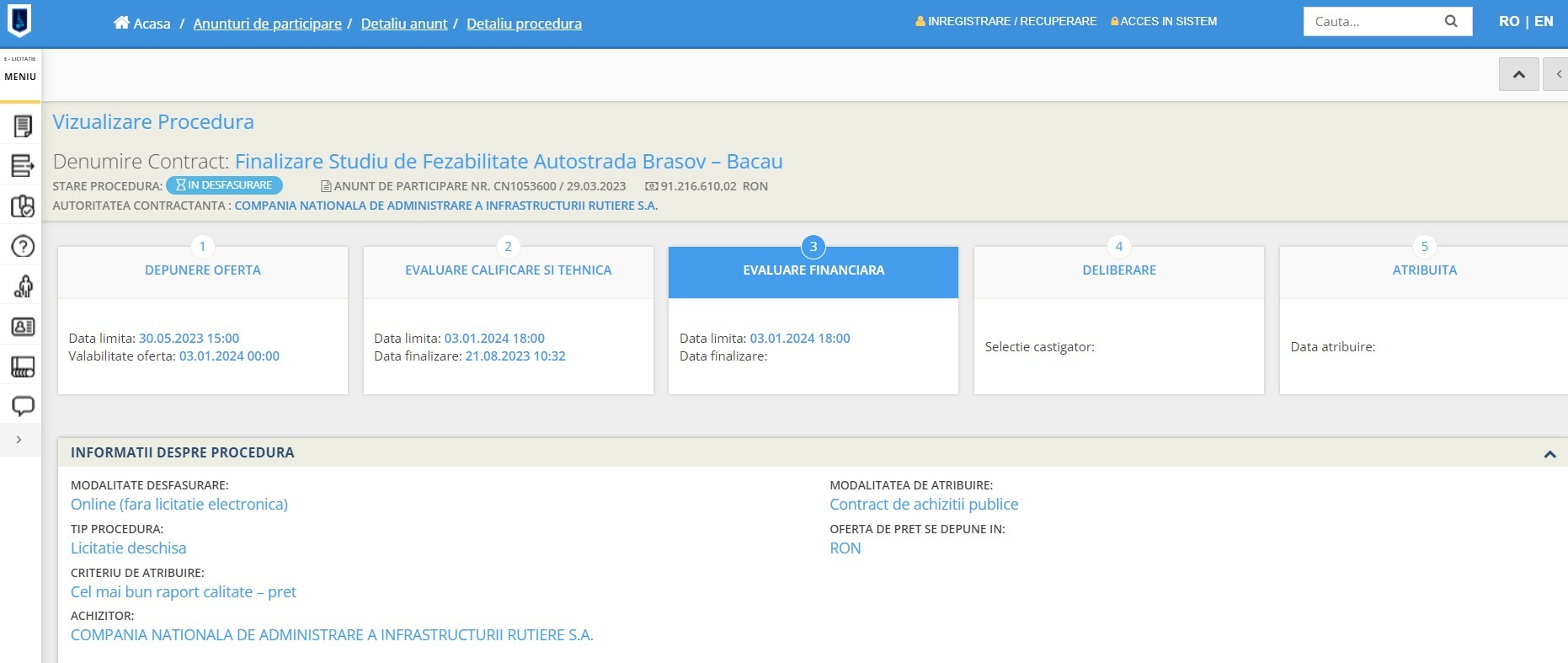
Task: Click step circle number 5
Action: pos(1425,247)
